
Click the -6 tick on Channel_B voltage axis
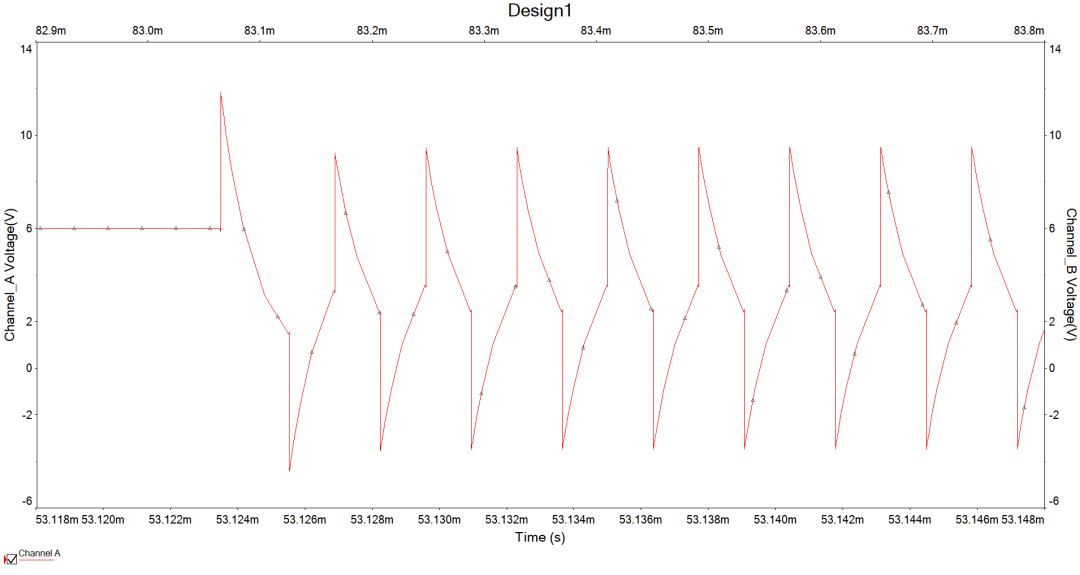click(1055, 501)
